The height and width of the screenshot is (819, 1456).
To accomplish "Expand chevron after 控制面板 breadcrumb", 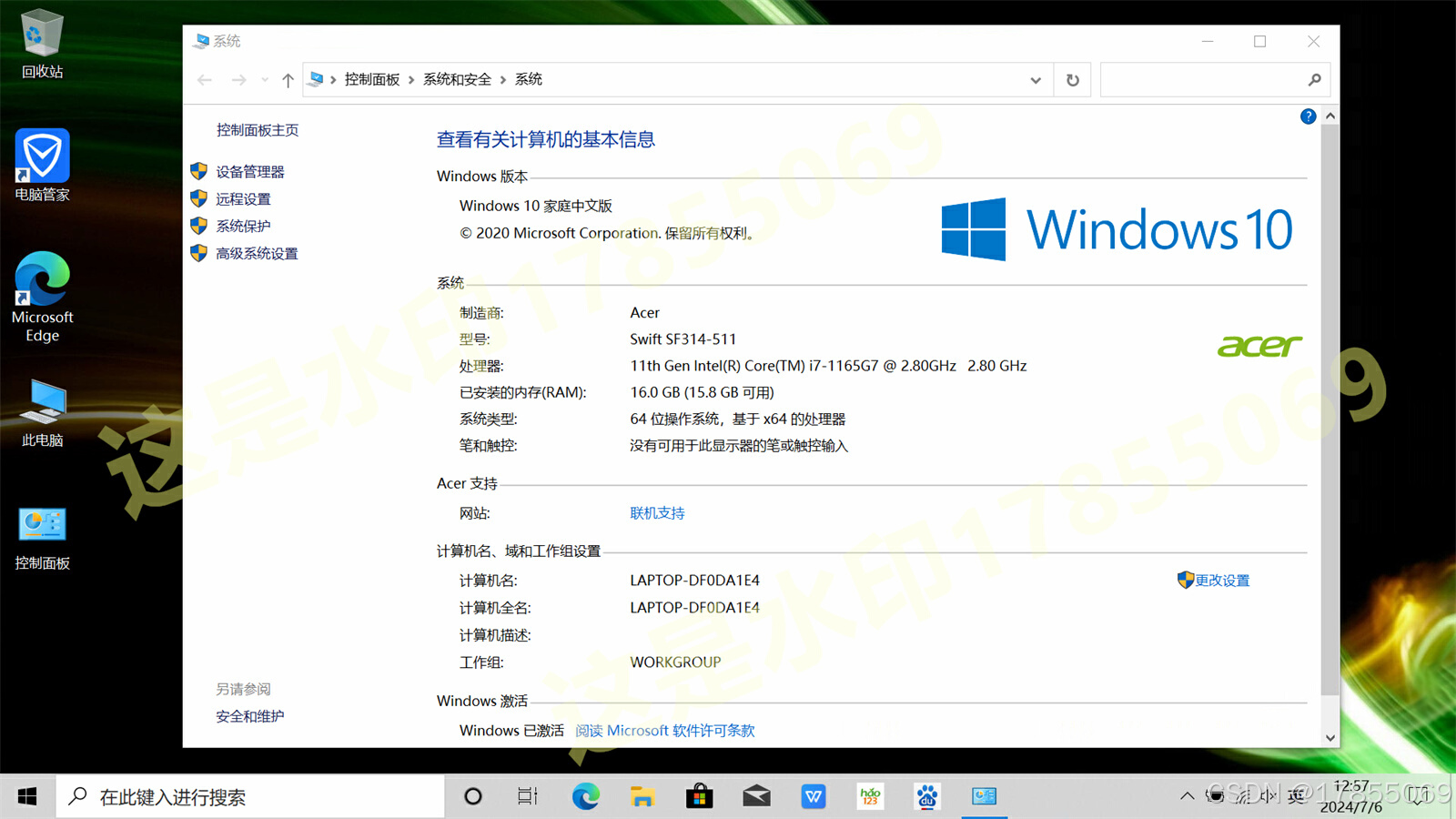I will 411,80.
